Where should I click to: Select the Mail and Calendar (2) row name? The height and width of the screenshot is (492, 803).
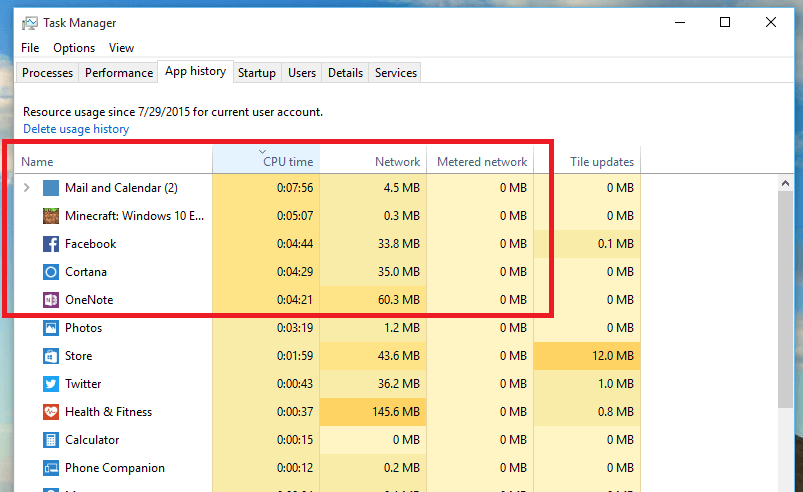pyautogui.click(x=121, y=188)
